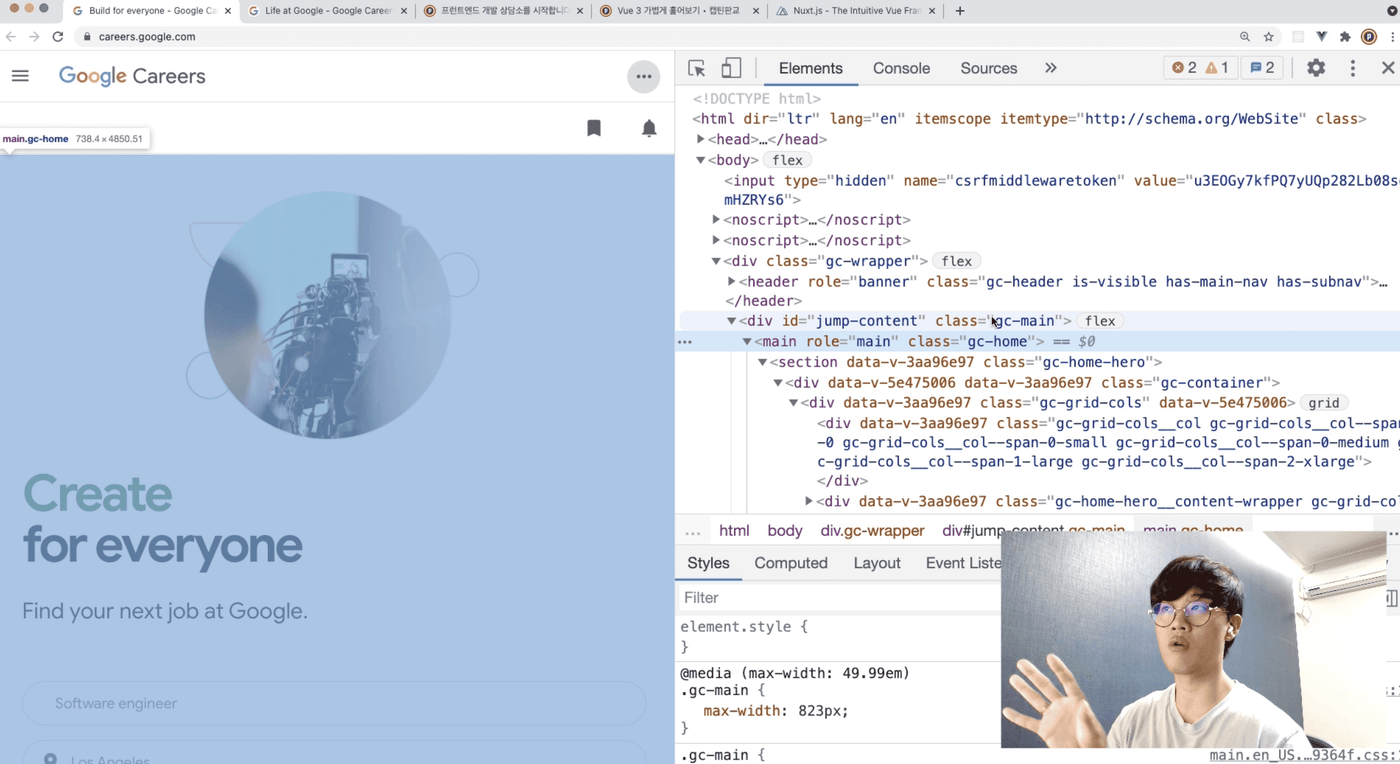
Task: Show more DevTools tabs via double chevron
Action: (1050, 68)
